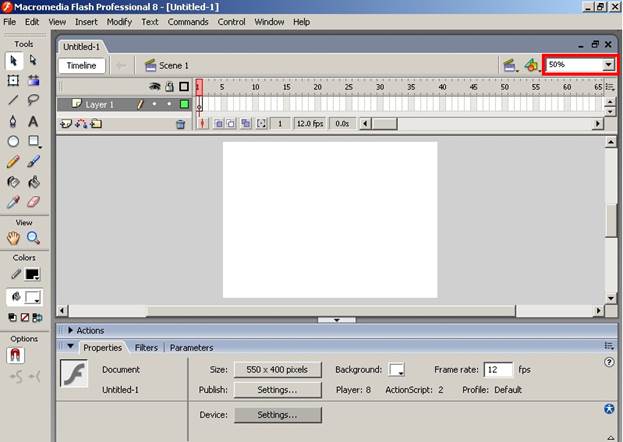623x442 pixels.
Task: Toggle Onion Skin button
Action: coord(219,124)
